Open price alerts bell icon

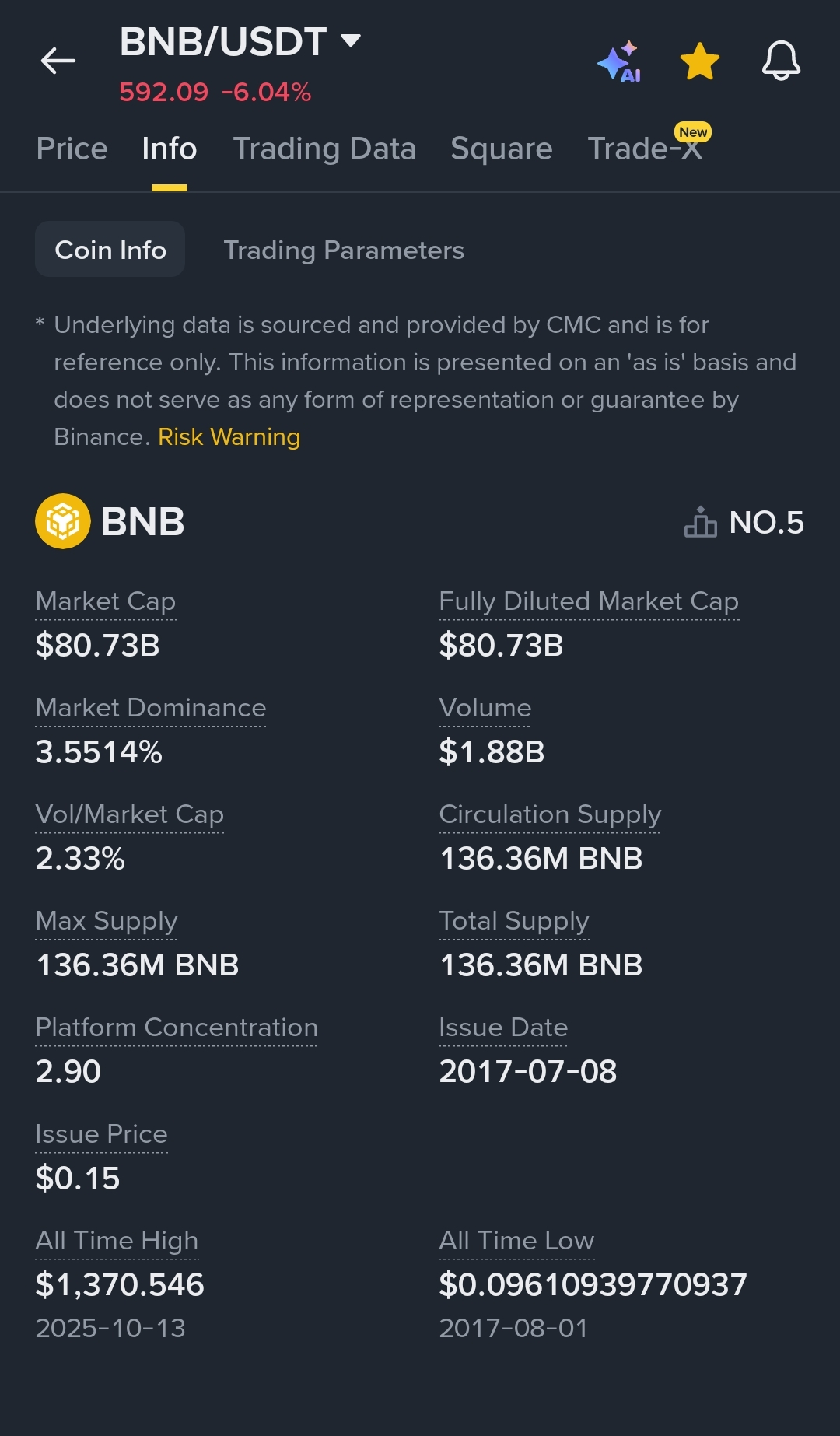(x=781, y=61)
